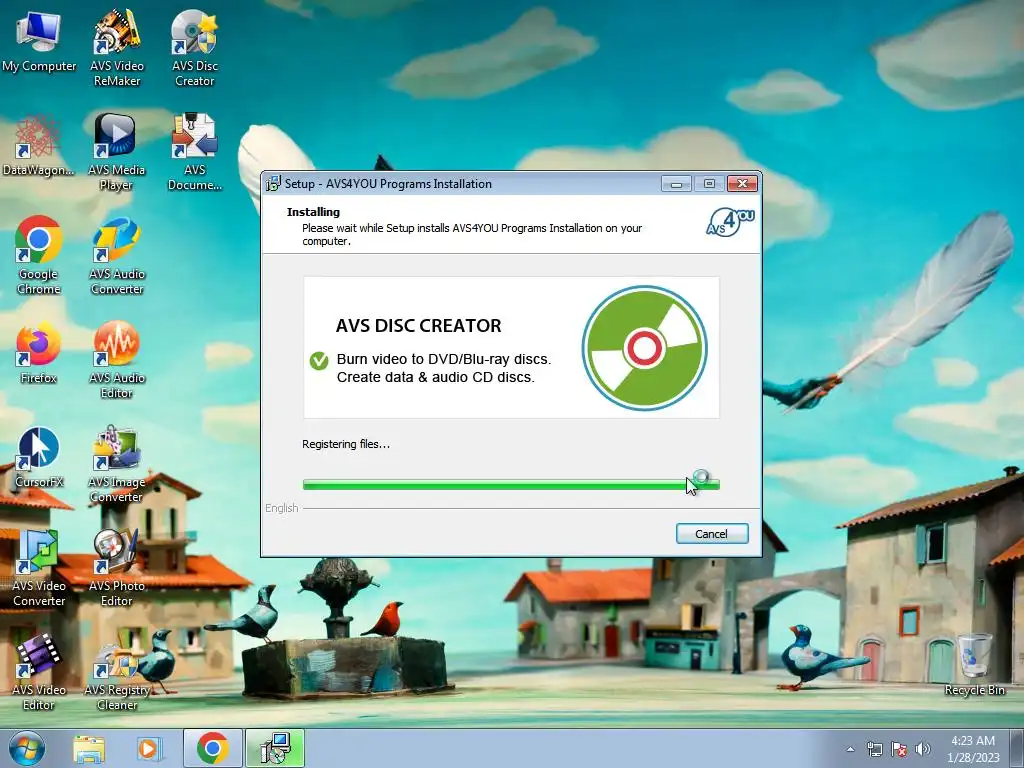Click the Google Chrome desktop shortcut

click(x=39, y=255)
